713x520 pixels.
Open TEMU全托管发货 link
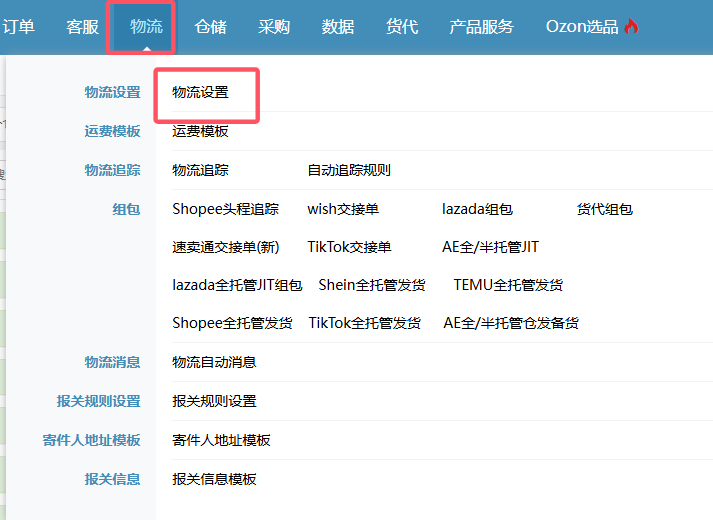click(x=508, y=285)
